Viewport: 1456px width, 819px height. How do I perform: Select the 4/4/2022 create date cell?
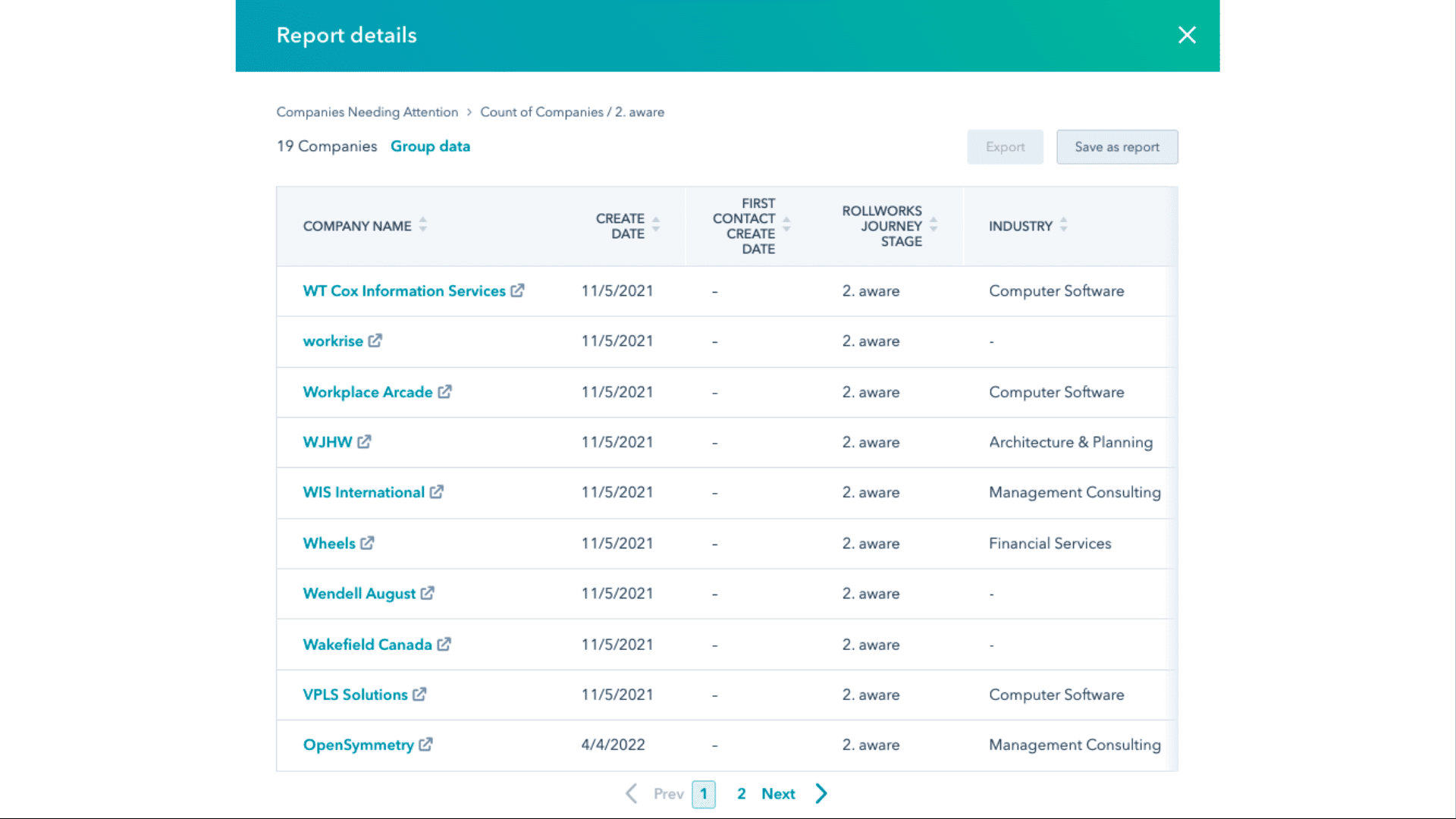point(613,744)
